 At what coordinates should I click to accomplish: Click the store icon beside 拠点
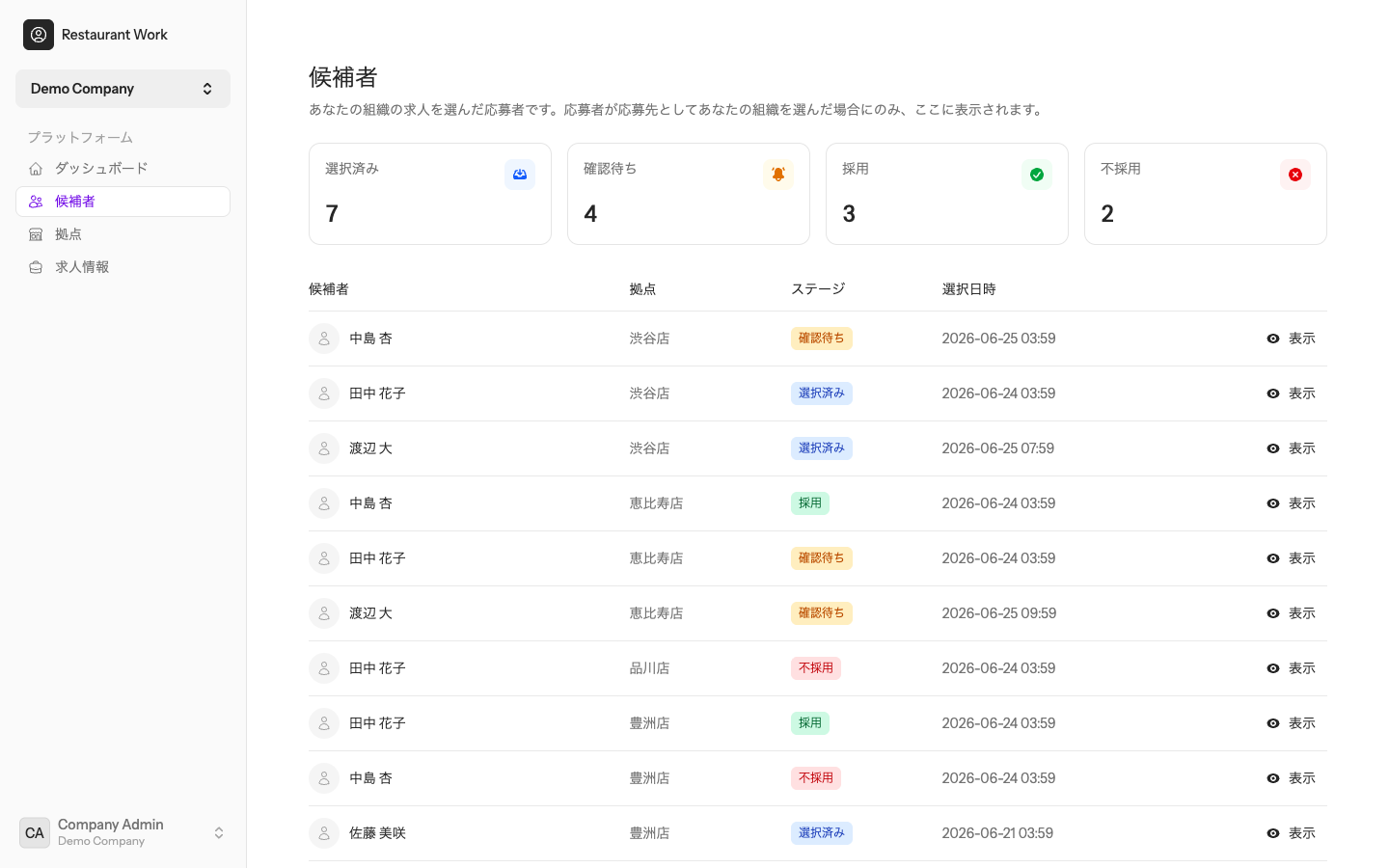click(x=36, y=234)
